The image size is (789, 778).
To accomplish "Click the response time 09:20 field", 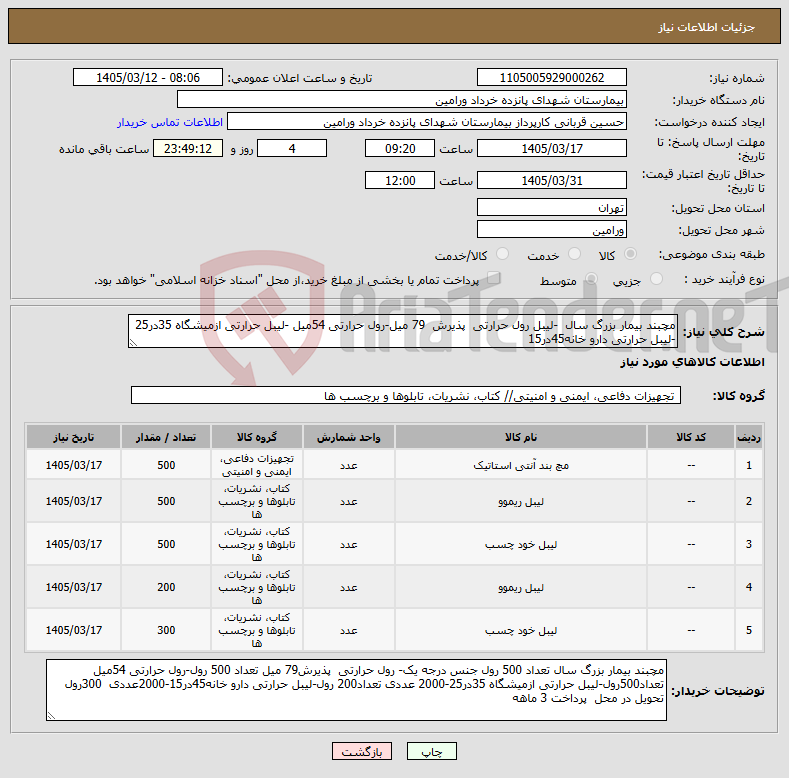I will coord(400,148).
